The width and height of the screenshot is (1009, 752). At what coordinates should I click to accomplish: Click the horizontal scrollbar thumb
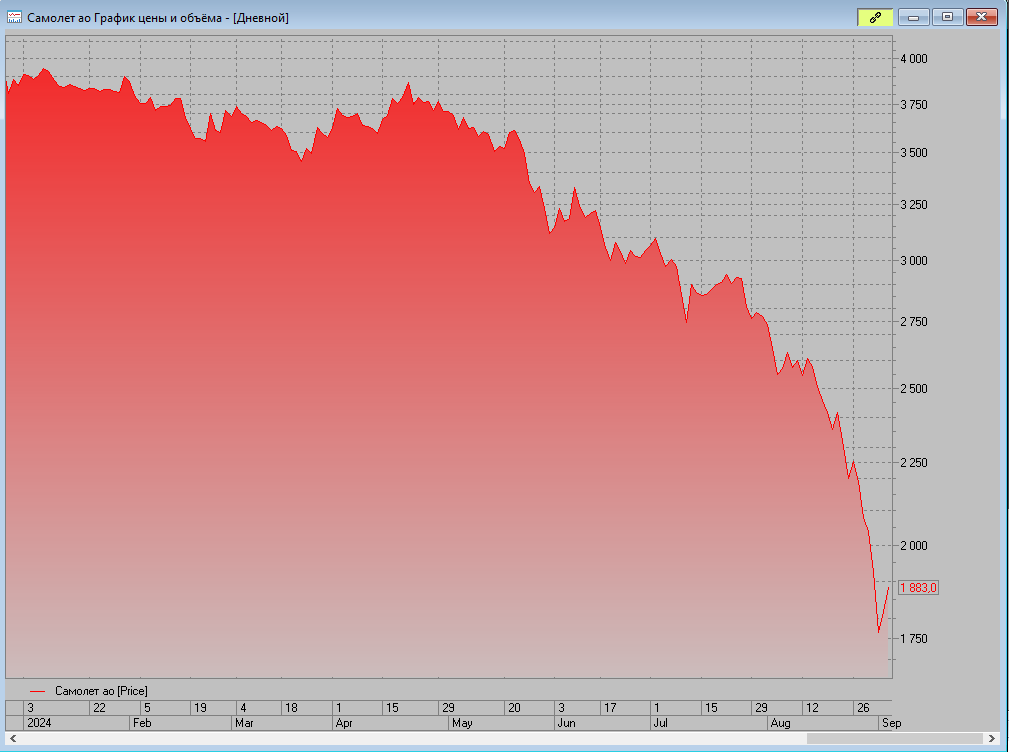(894, 738)
